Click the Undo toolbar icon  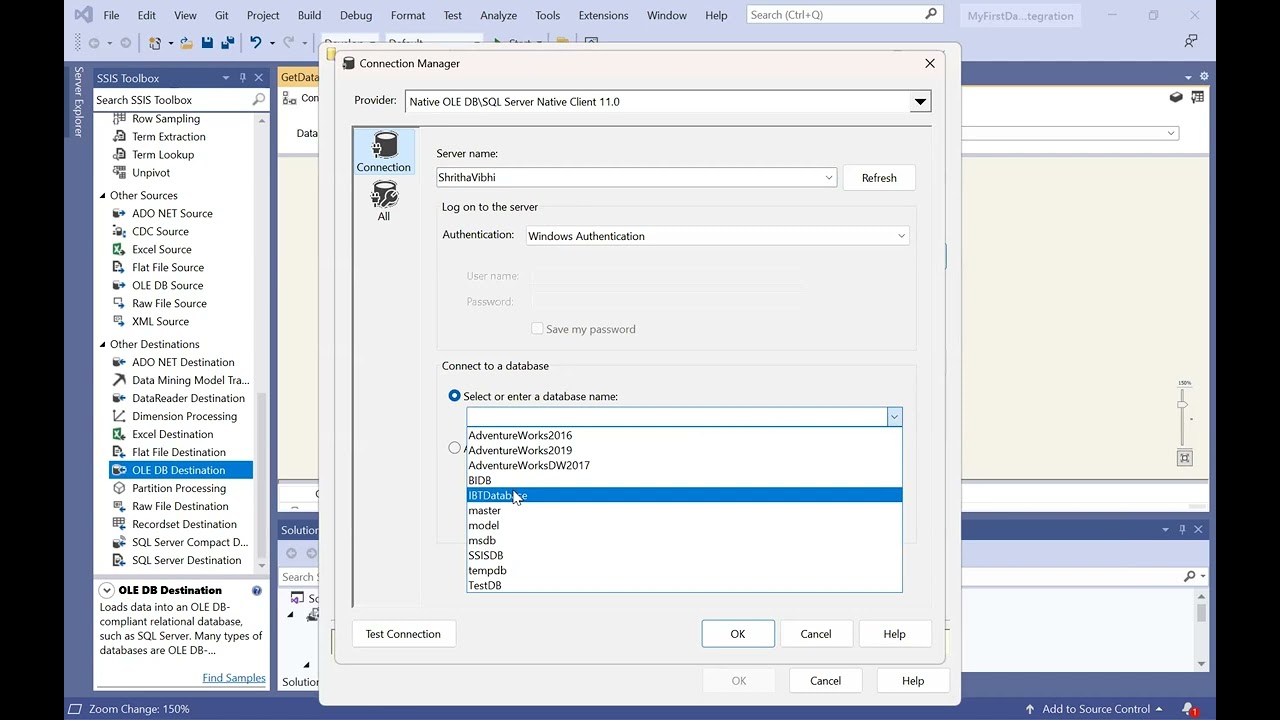point(256,43)
